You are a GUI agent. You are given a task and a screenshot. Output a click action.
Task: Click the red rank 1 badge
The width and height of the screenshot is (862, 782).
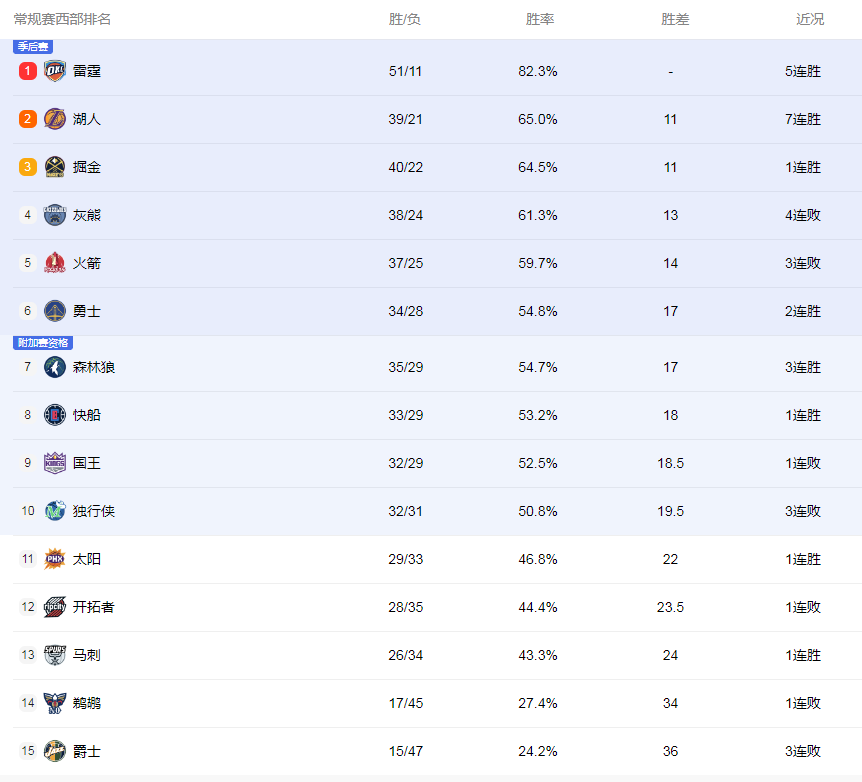(x=27, y=71)
